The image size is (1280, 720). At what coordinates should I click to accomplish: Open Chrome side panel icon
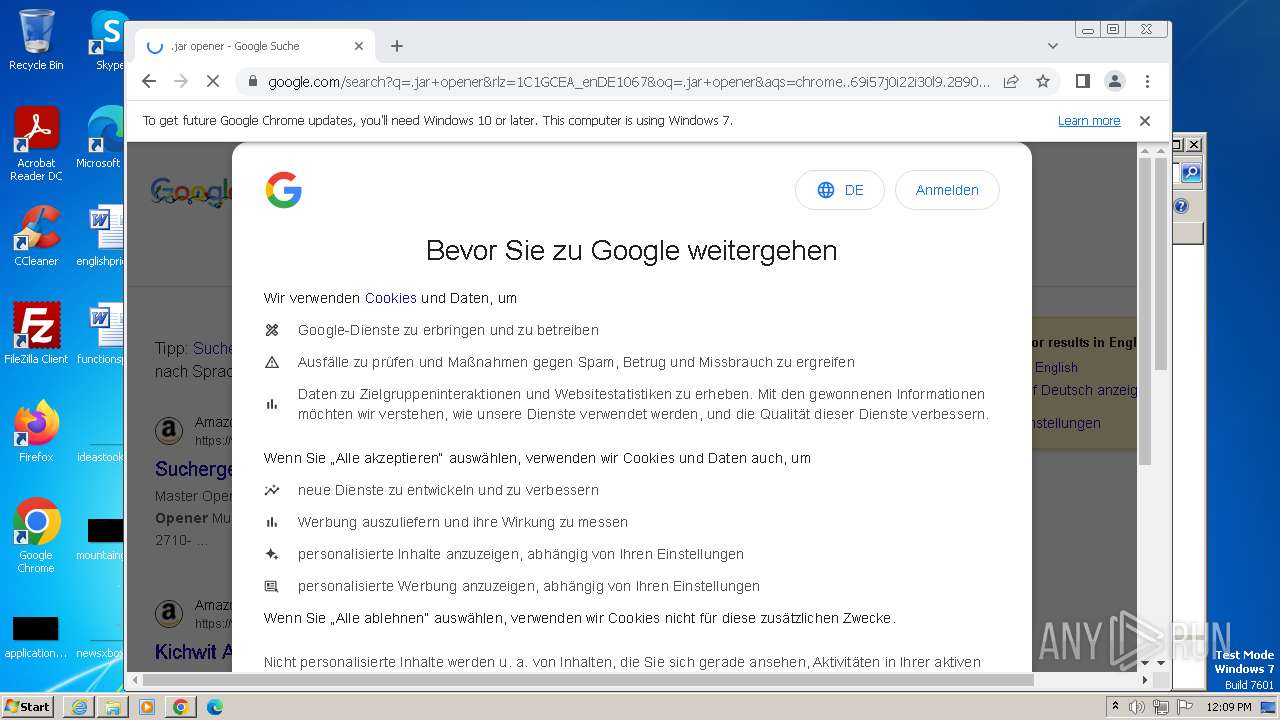click(1082, 81)
